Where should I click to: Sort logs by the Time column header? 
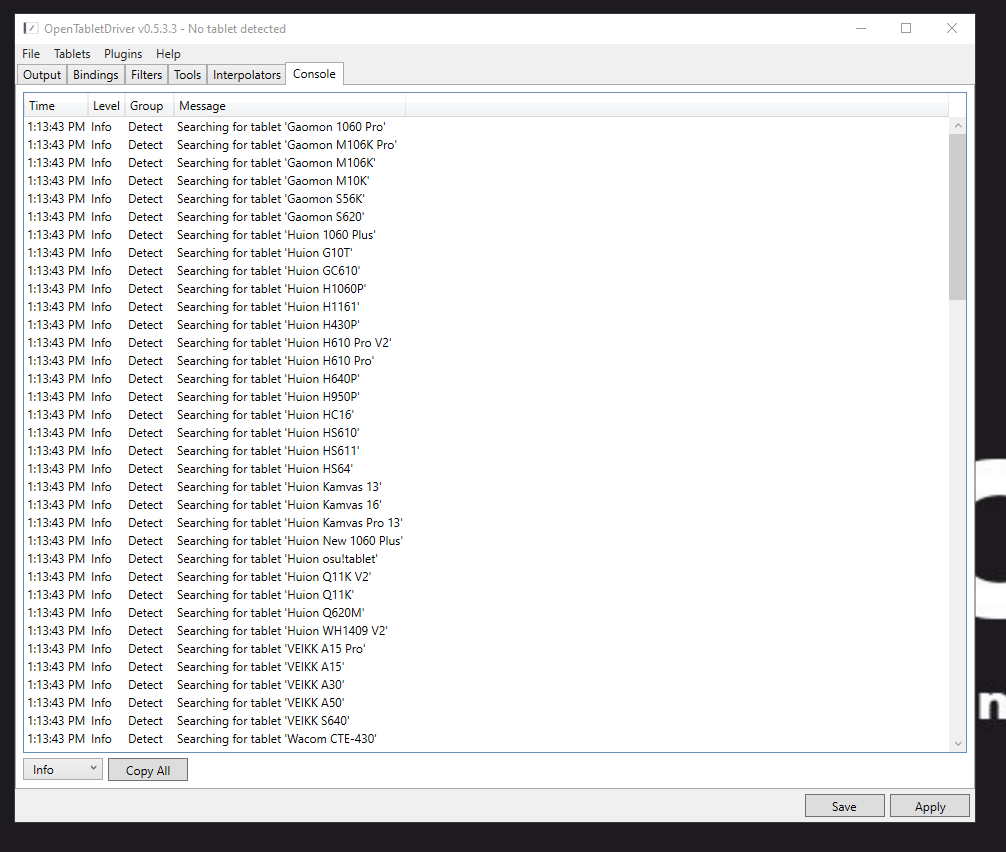(x=41, y=105)
